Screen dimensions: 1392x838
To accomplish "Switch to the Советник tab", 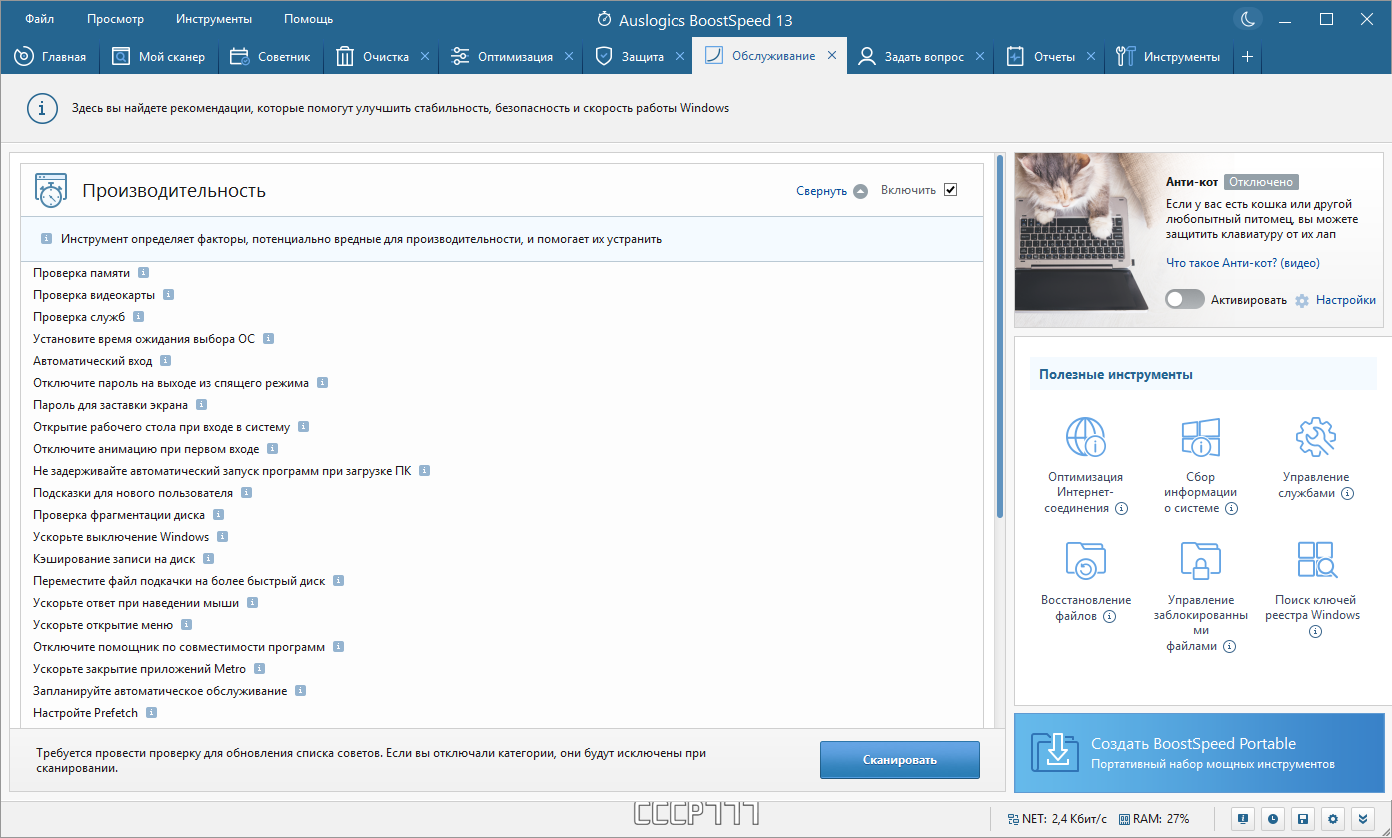I will click(270, 57).
